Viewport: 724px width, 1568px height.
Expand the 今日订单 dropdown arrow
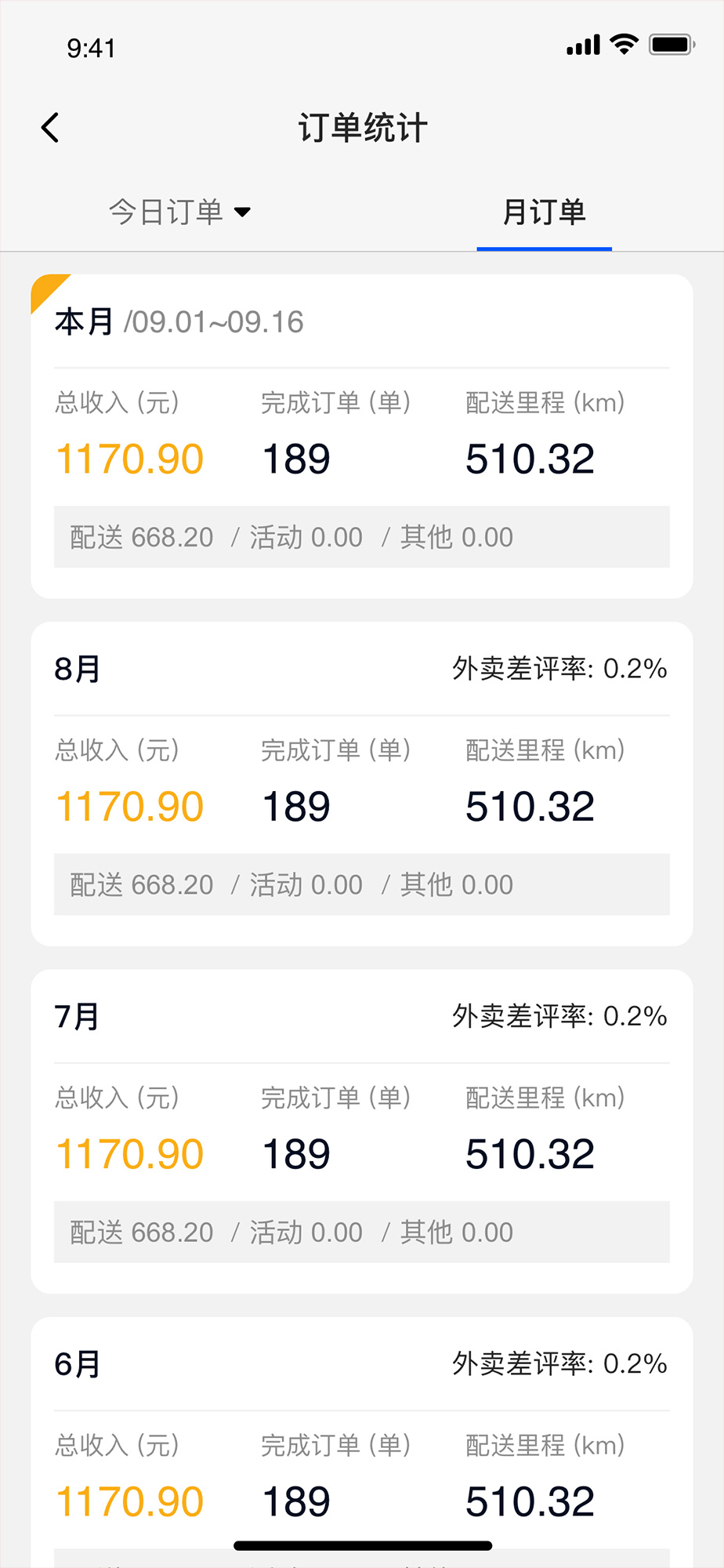[x=243, y=212]
